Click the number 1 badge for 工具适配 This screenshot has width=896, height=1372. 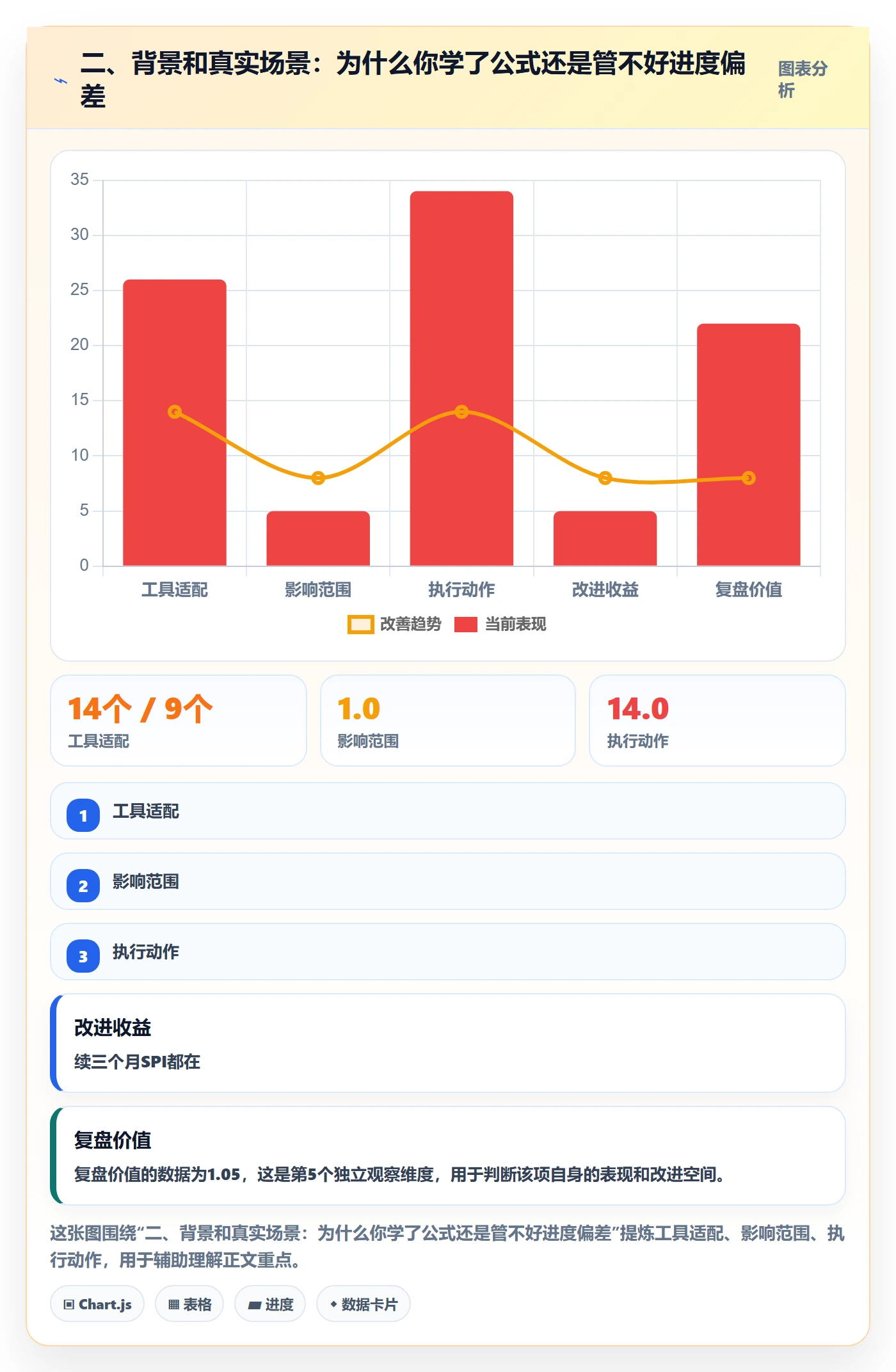[x=83, y=815]
